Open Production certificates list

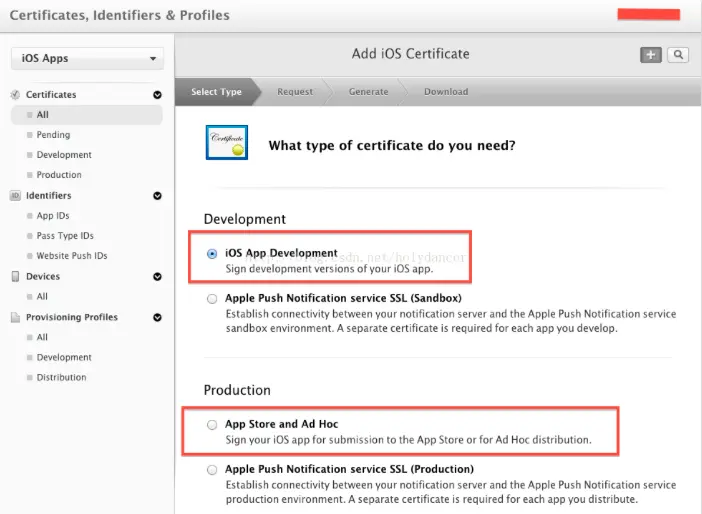coord(59,175)
